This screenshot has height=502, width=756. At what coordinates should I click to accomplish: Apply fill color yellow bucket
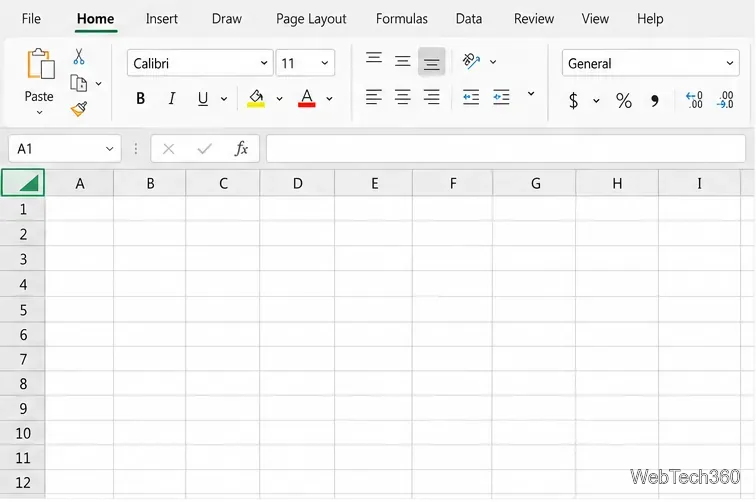click(x=256, y=98)
